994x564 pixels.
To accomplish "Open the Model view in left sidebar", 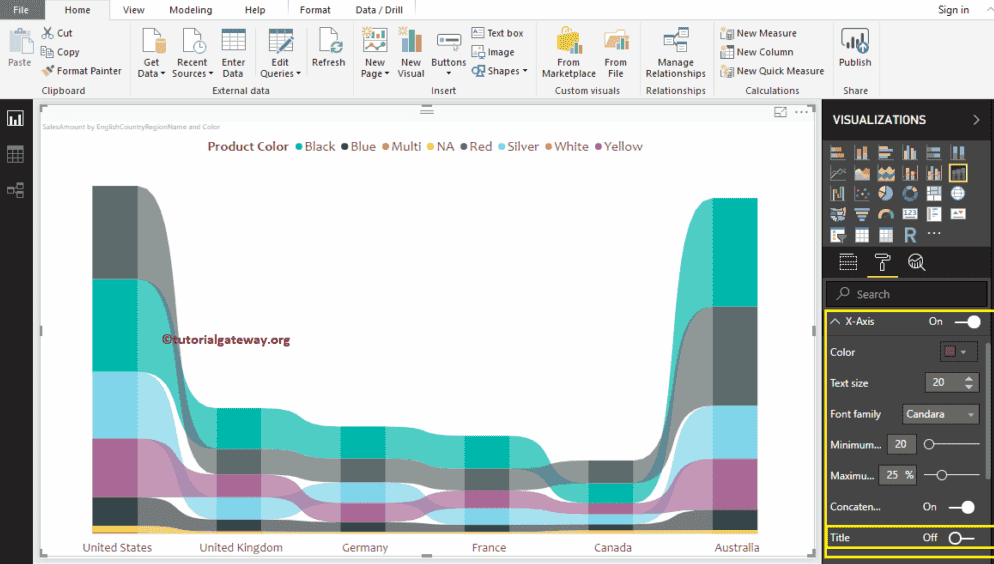I will click(15, 190).
